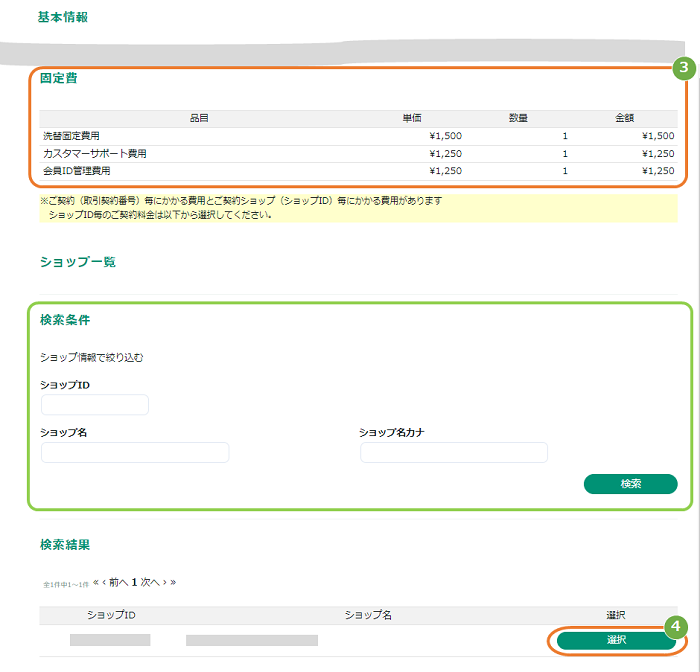Click the ショップID field label
This screenshot has width=700, height=672.
(65, 385)
